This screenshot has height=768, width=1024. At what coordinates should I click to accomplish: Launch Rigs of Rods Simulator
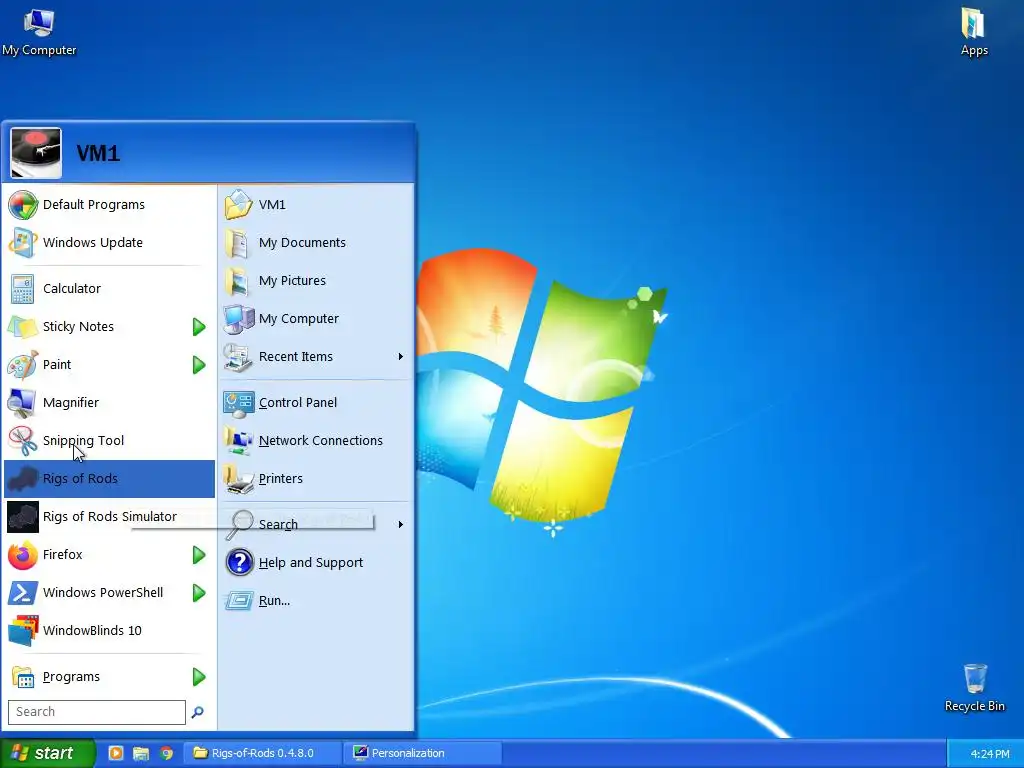click(109, 517)
